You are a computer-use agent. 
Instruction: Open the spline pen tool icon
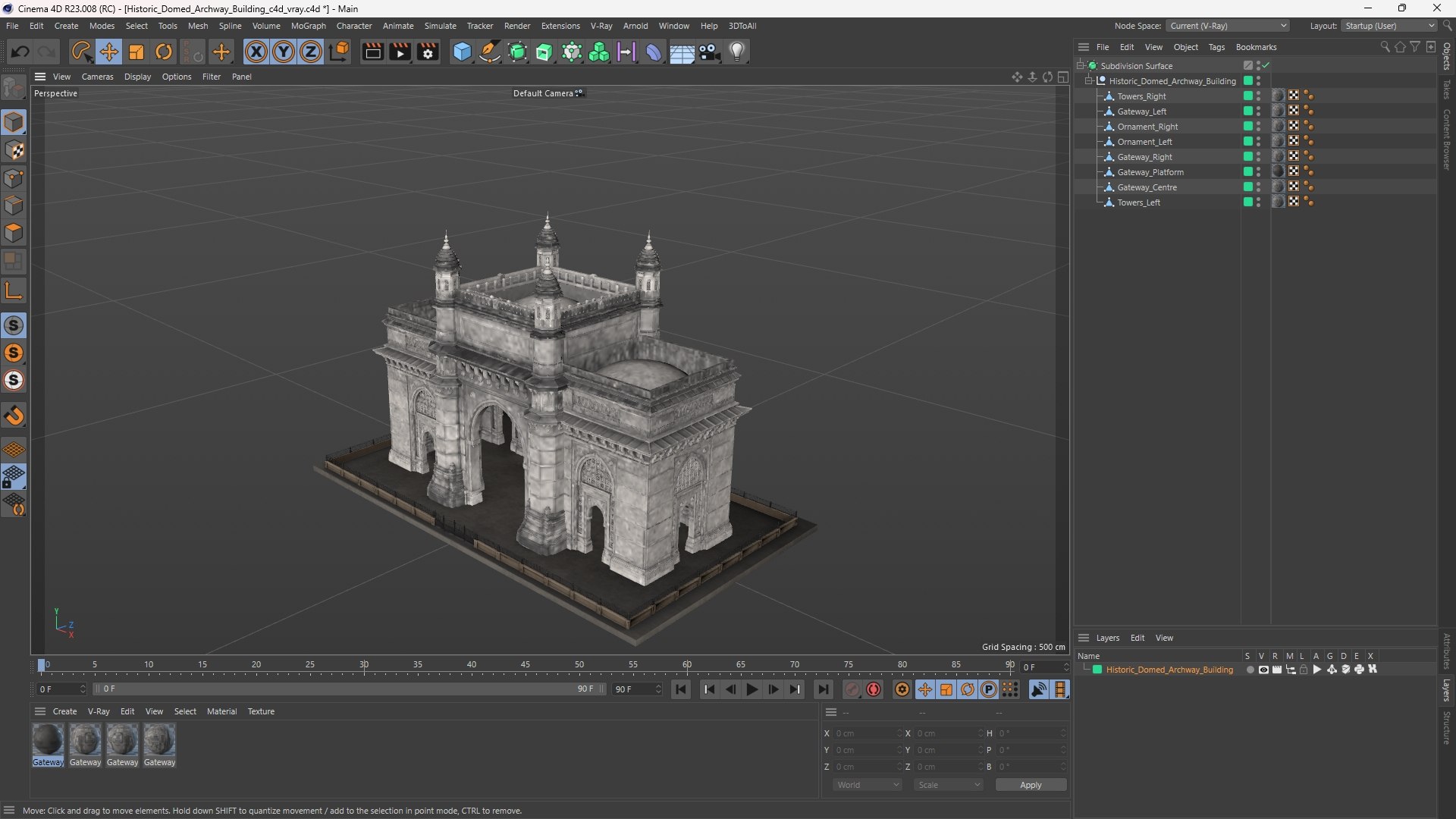(x=490, y=52)
